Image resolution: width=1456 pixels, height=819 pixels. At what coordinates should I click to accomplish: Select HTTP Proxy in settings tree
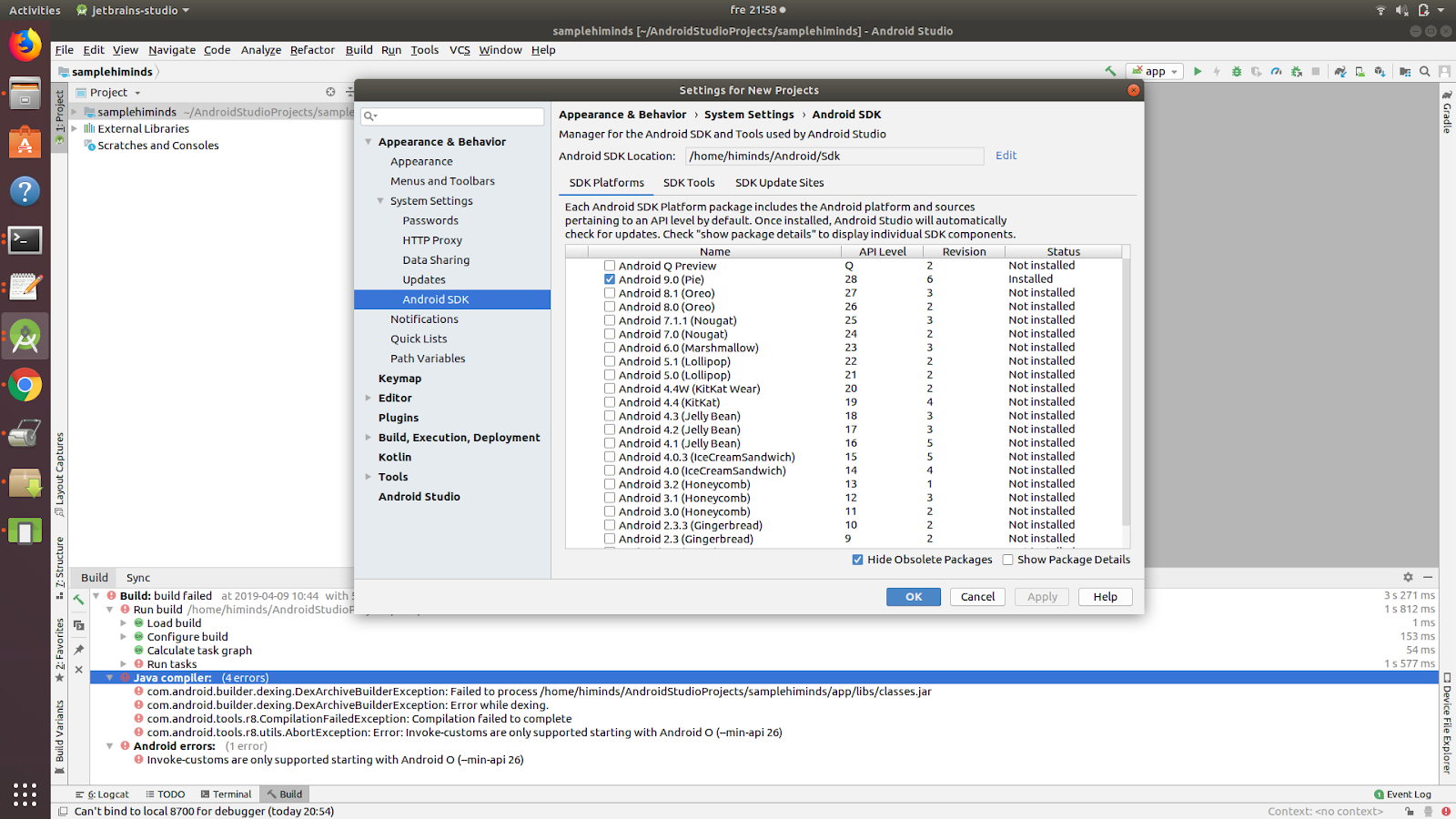pyautogui.click(x=432, y=240)
